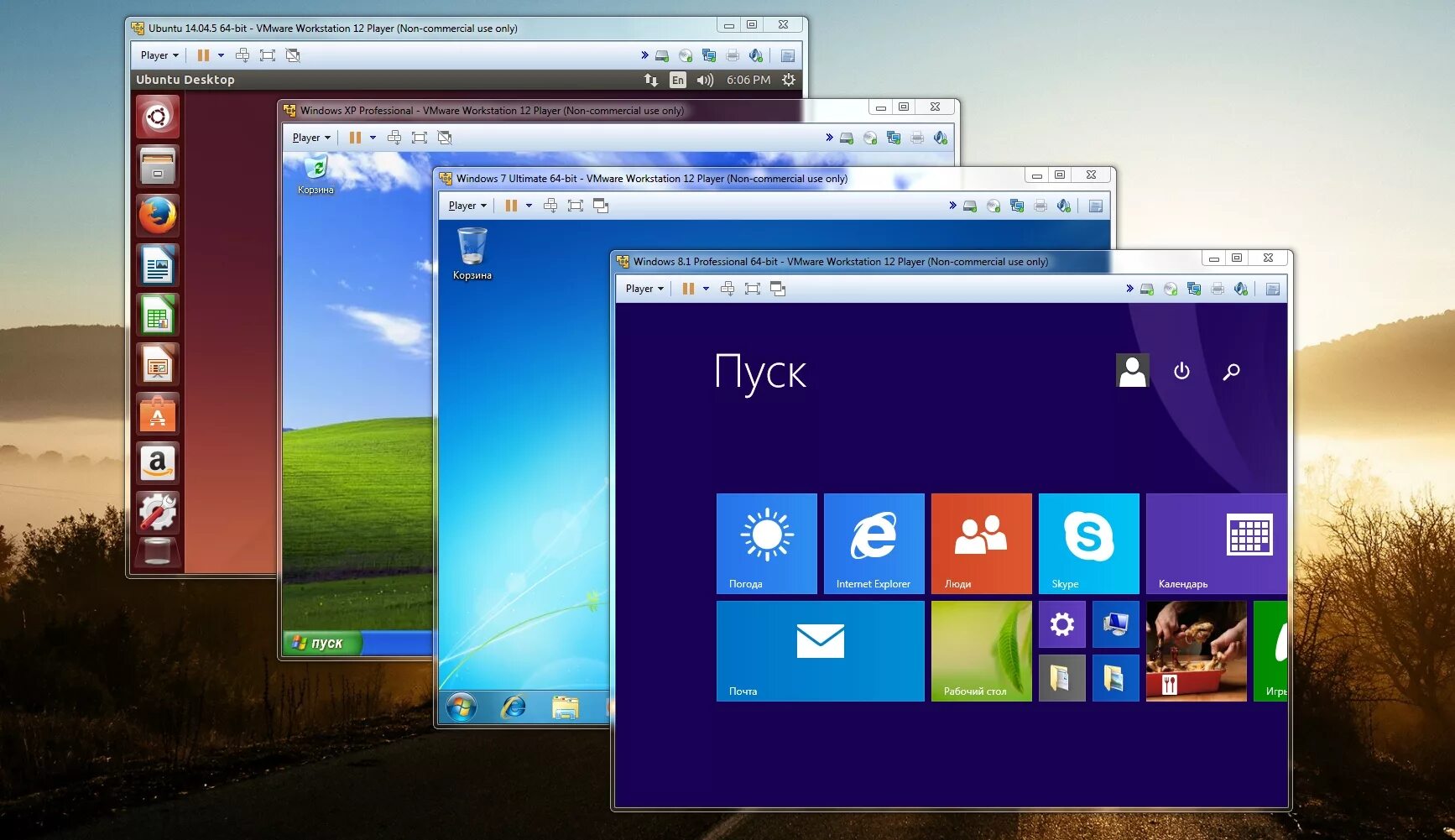Open Windows Explorer on Windows 7 taskbar
This screenshot has height=840, width=1455.
(x=566, y=707)
